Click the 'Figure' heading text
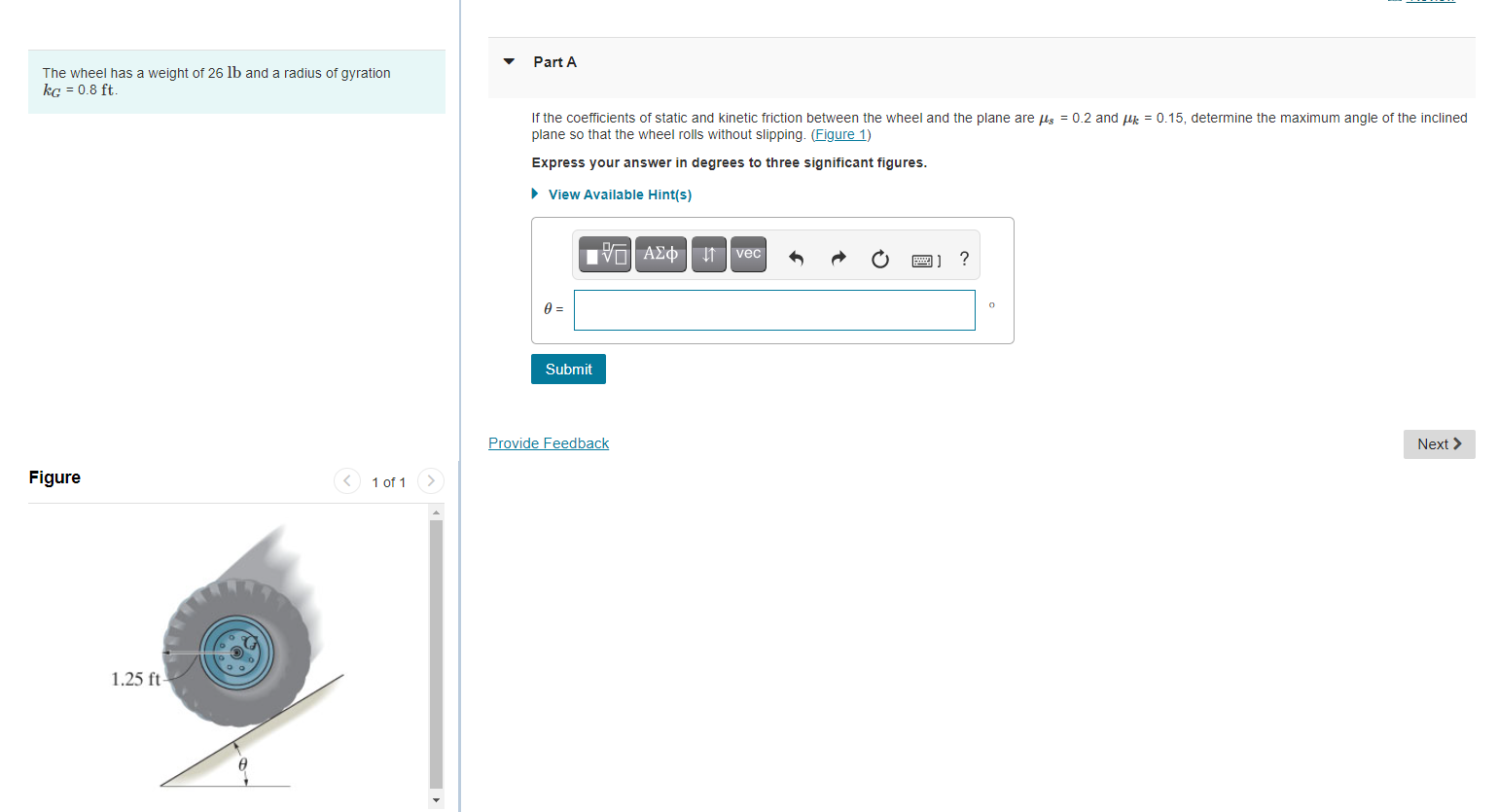The width and height of the screenshot is (1498, 812). coord(54,477)
